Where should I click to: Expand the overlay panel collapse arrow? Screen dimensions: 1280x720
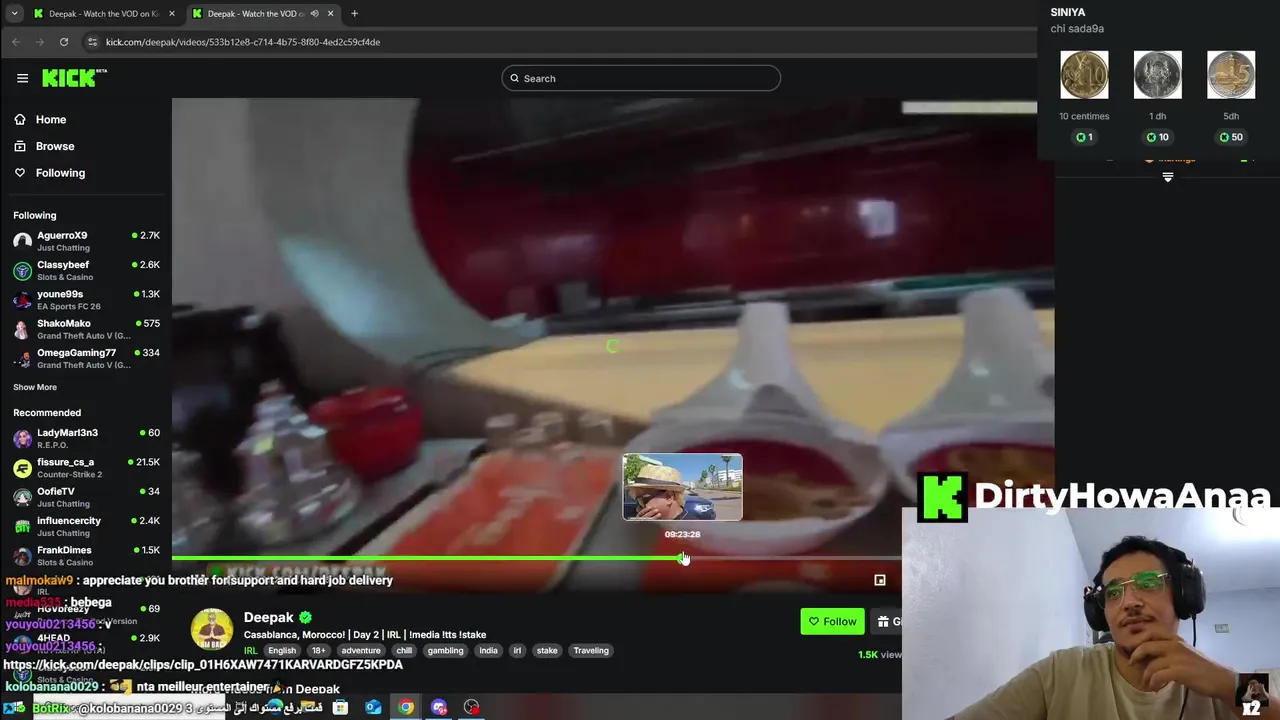(x=1167, y=177)
